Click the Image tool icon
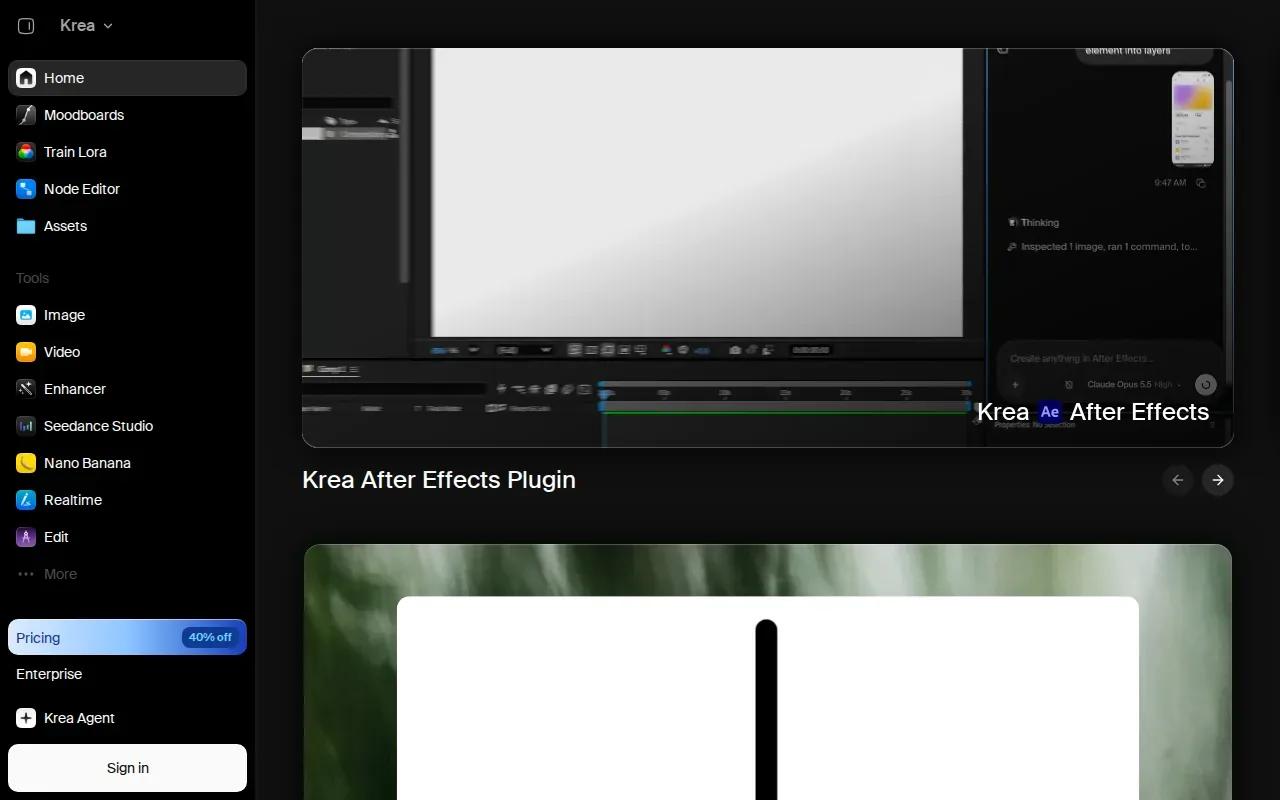 coord(26,315)
